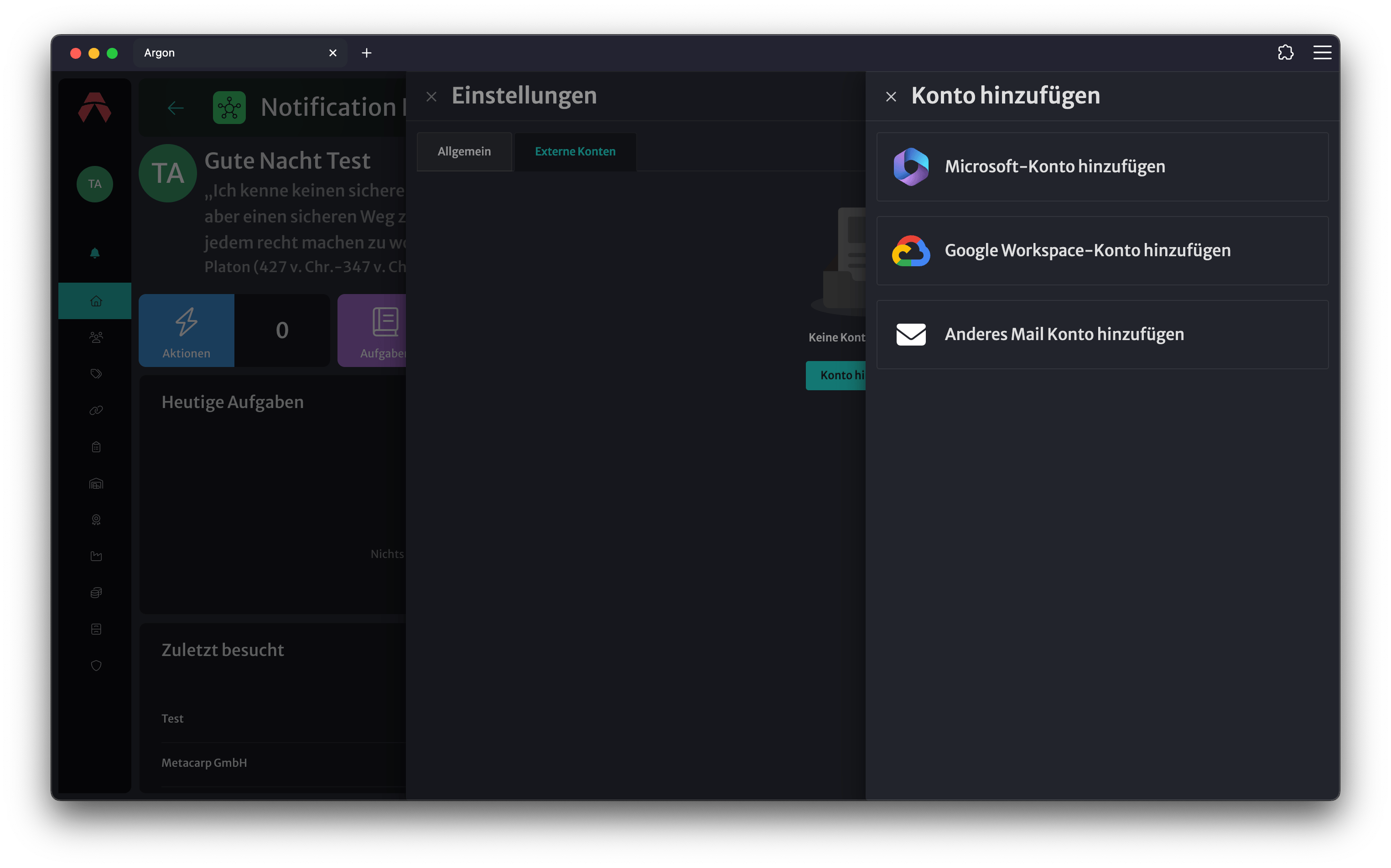1391x868 pixels.
Task: Click the back arrow in header
Action: (175, 107)
